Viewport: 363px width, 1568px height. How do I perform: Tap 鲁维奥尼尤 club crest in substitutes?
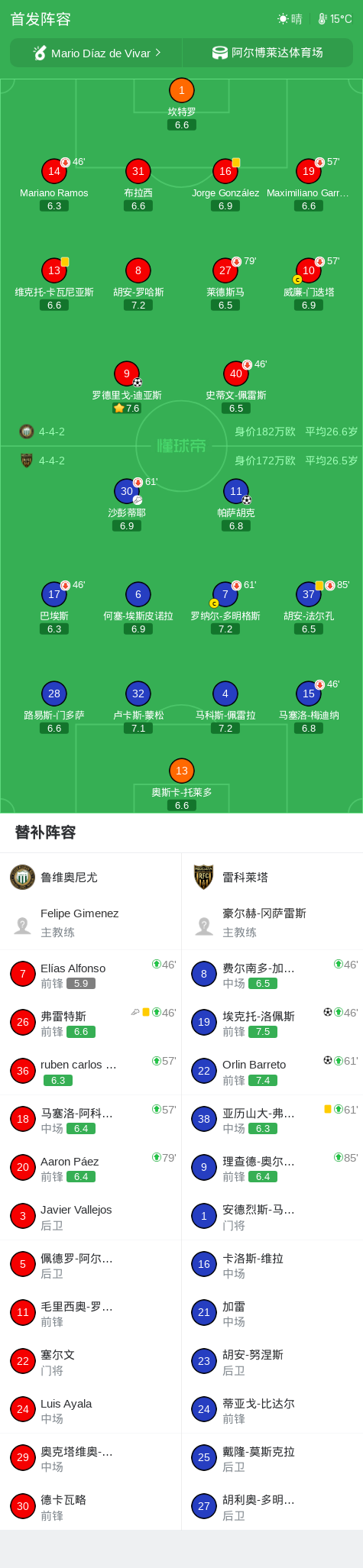coord(23,877)
